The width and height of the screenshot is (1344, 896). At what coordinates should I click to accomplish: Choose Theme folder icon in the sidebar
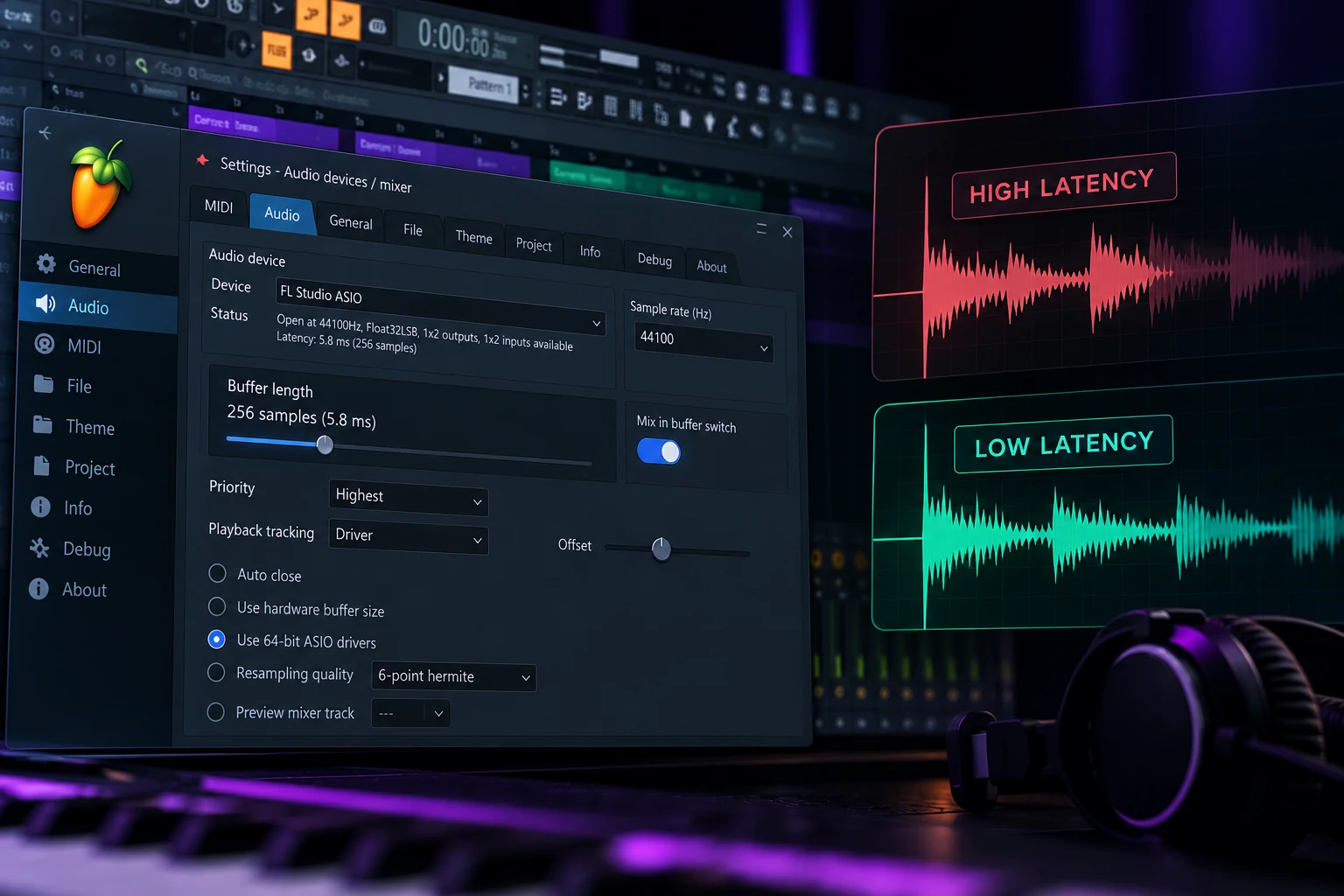pyautogui.click(x=42, y=424)
